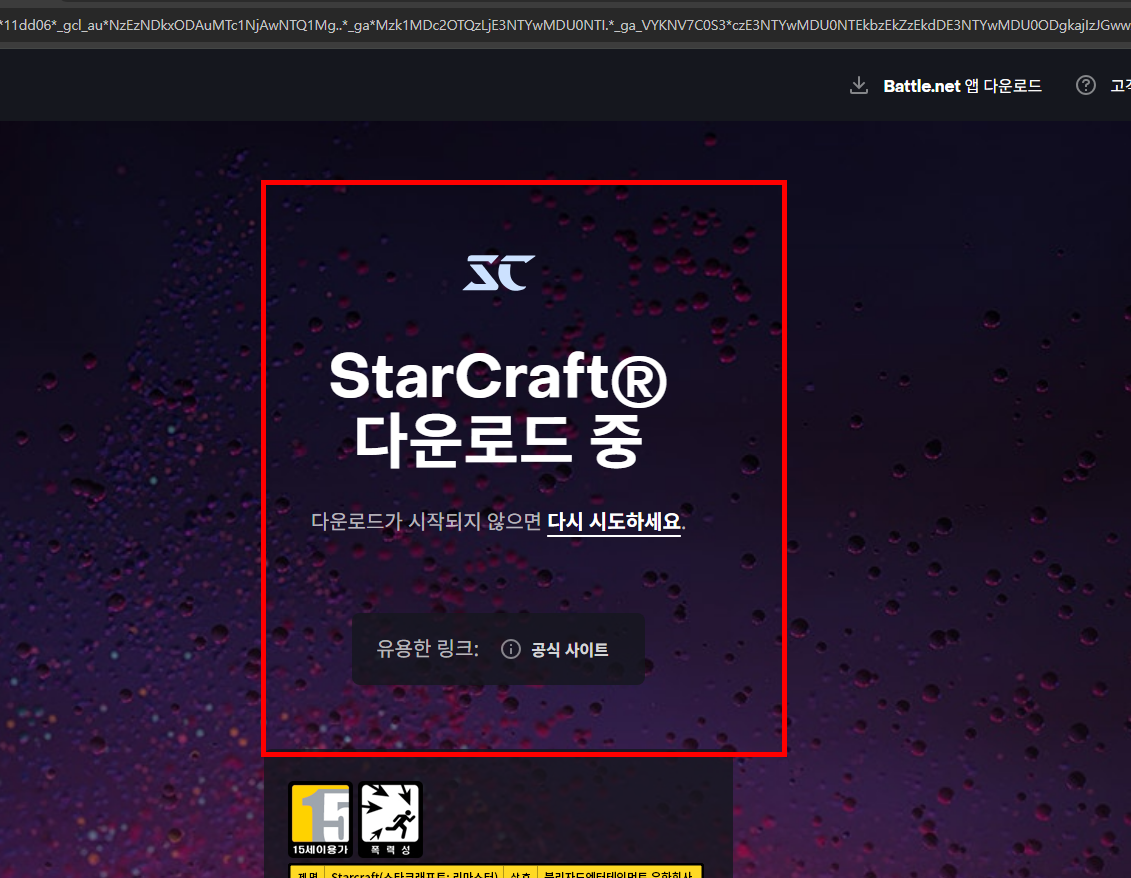The height and width of the screenshot is (878, 1131).
Task: Open the question mark help icon
Action: (1085, 85)
